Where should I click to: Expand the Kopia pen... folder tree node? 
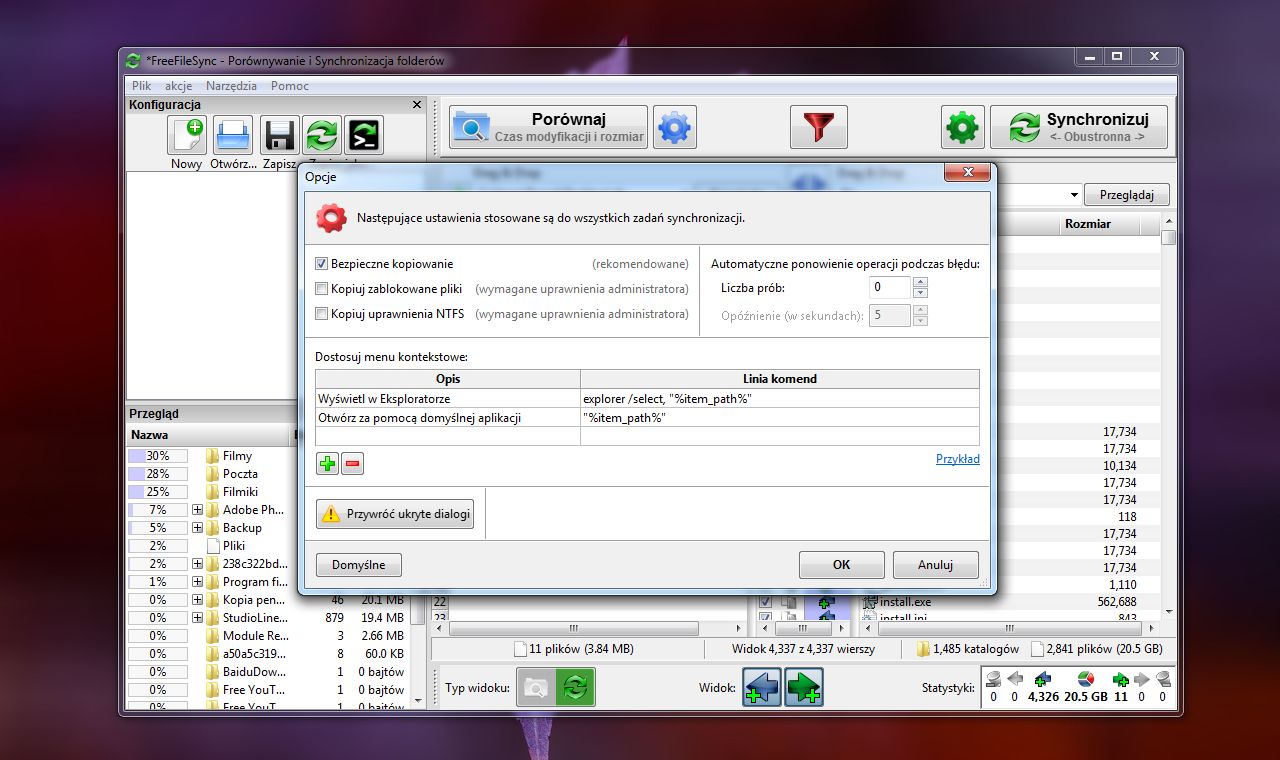197,600
